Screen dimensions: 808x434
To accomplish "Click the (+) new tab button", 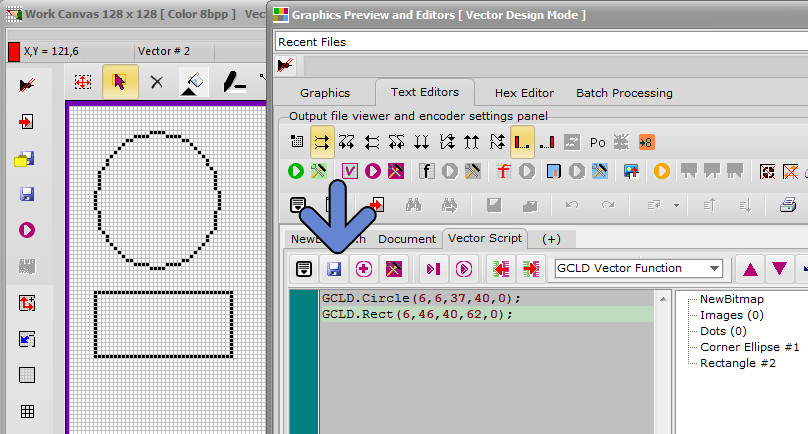I will click(x=551, y=239).
